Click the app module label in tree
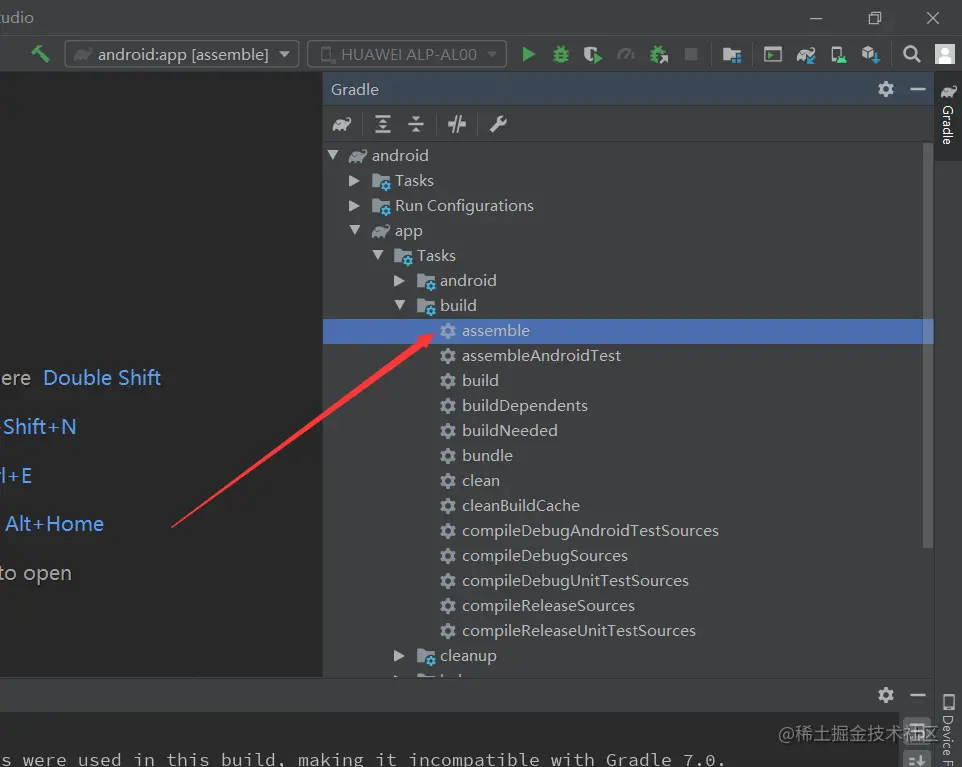This screenshot has width=962, height=767. point(408,231)
